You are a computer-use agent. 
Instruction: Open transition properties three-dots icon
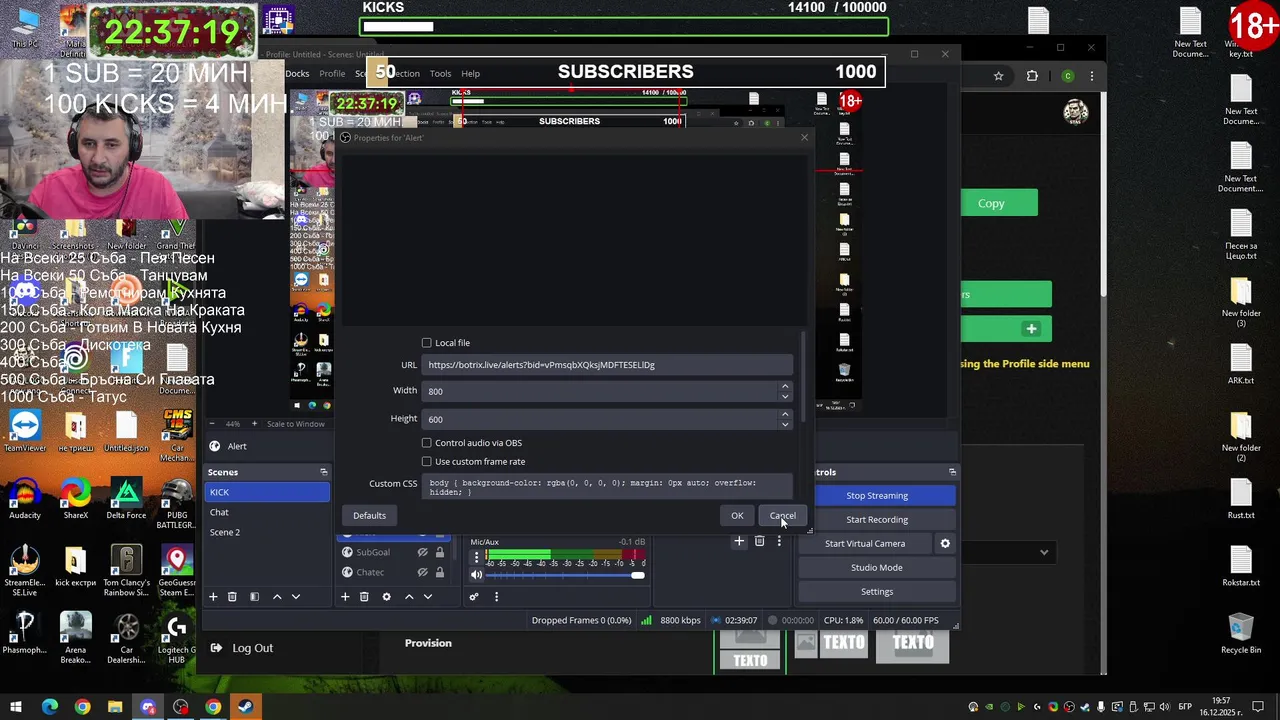pos(779,541)
